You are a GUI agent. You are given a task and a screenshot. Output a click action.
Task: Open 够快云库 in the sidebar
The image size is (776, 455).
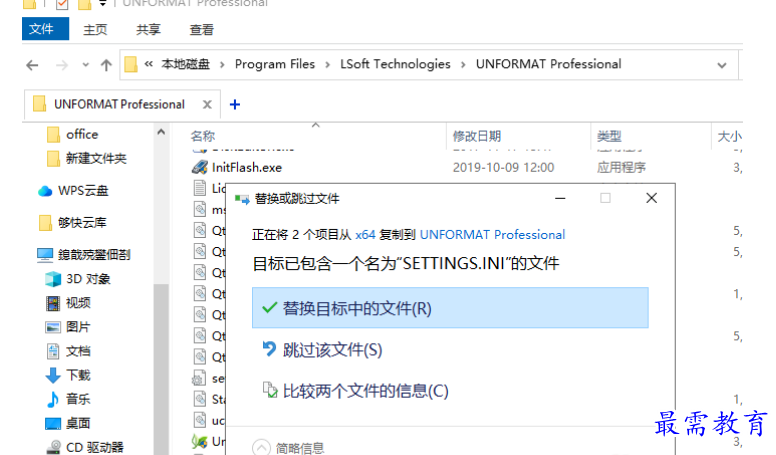point(73,223)
